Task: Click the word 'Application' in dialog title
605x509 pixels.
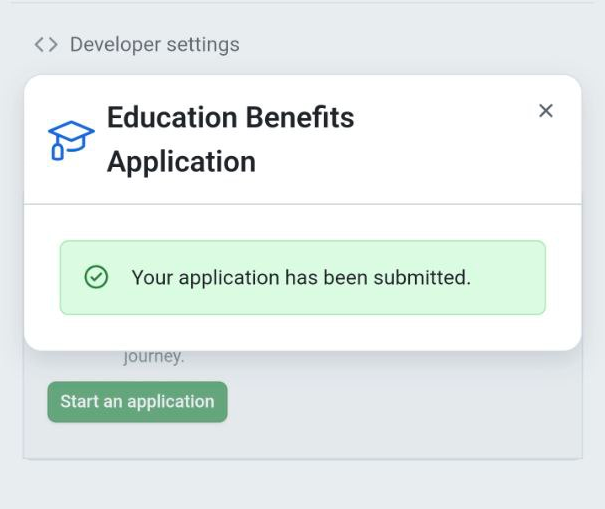Action: click(181, 162)
